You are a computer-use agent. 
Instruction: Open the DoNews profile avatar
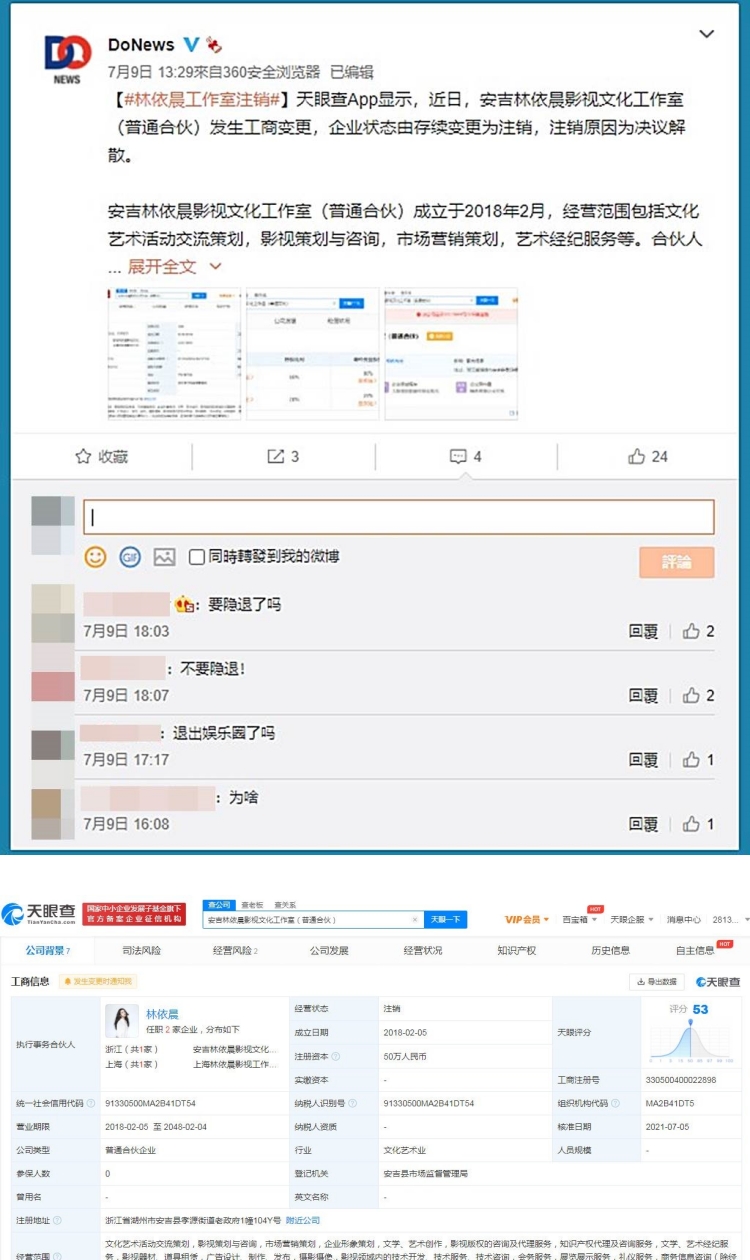point(67,61)
